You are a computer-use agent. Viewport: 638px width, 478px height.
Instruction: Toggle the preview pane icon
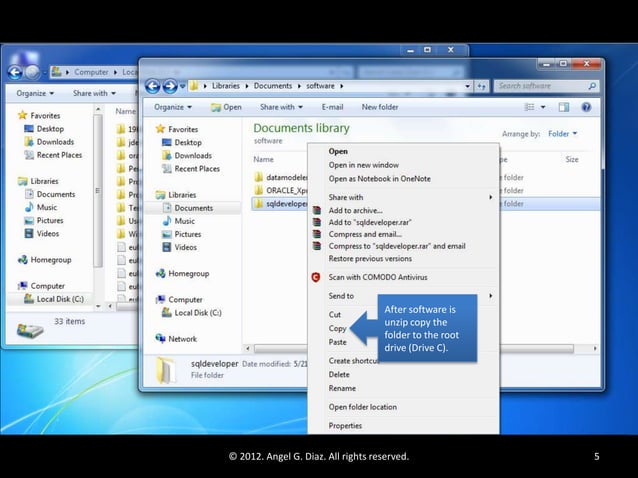point(564,107)
